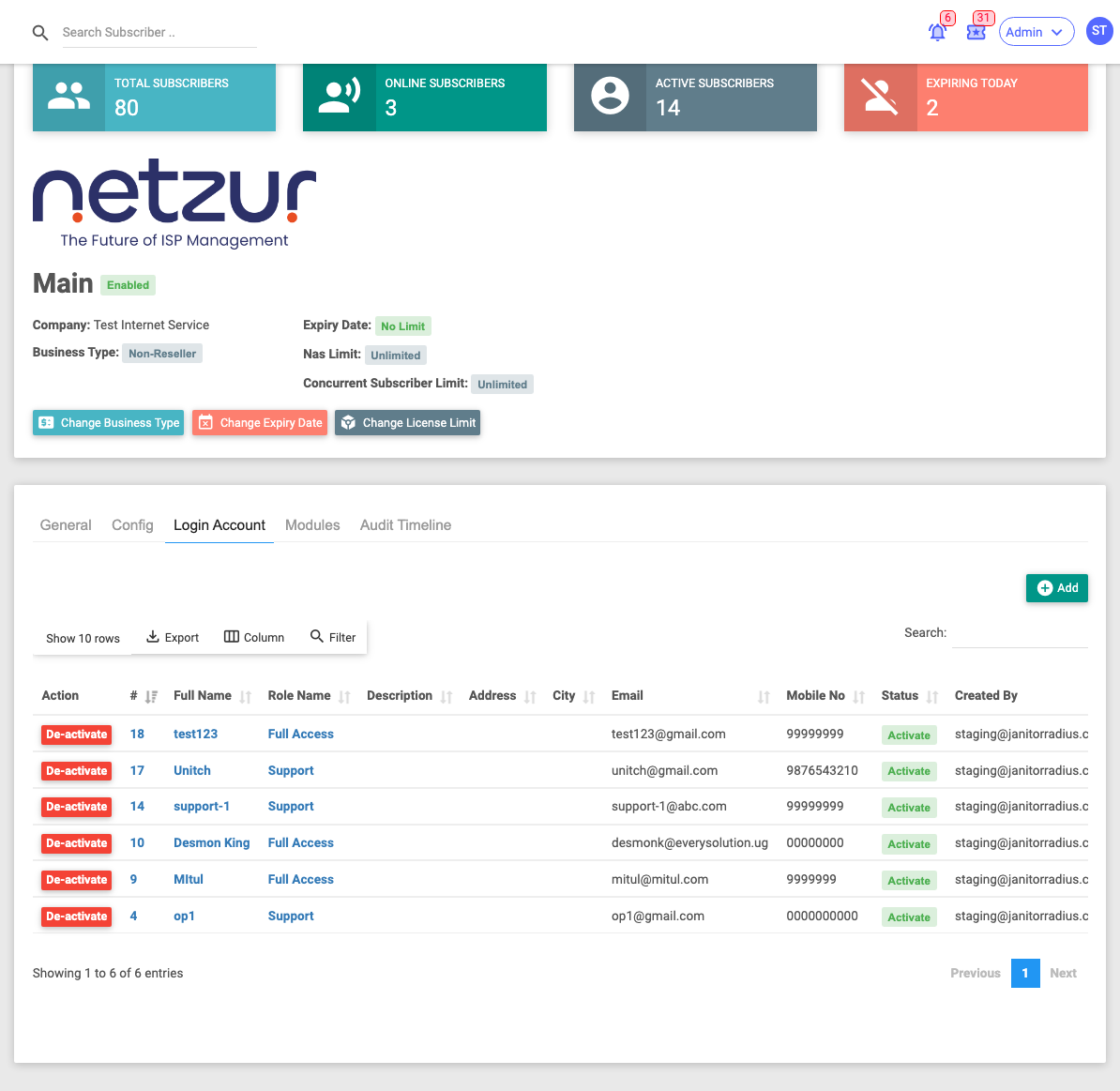De-activate the op1 account
The height and width of the screenshot is (1091, 1120).
pyautogui.click(x=76, y=916)
